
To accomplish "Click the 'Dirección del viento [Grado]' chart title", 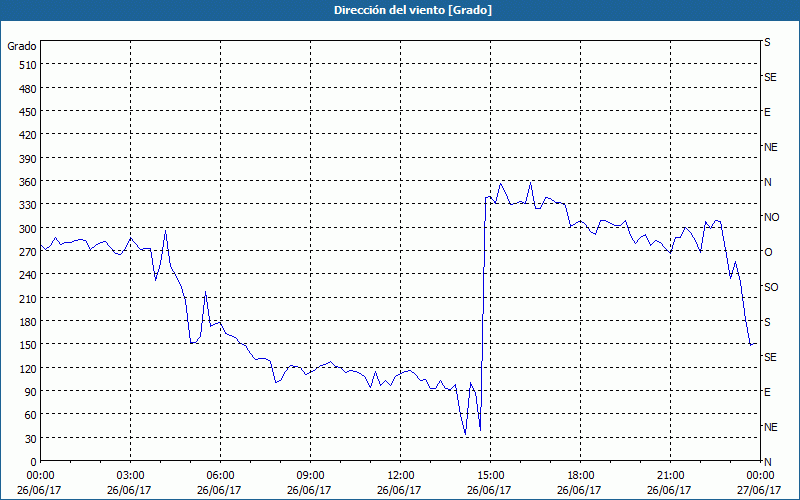I will coord(413,10).
